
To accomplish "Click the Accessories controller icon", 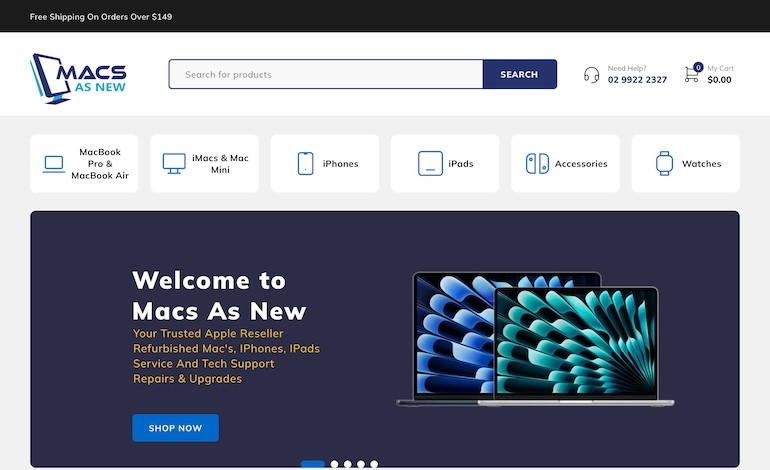I will pos(537,164).
